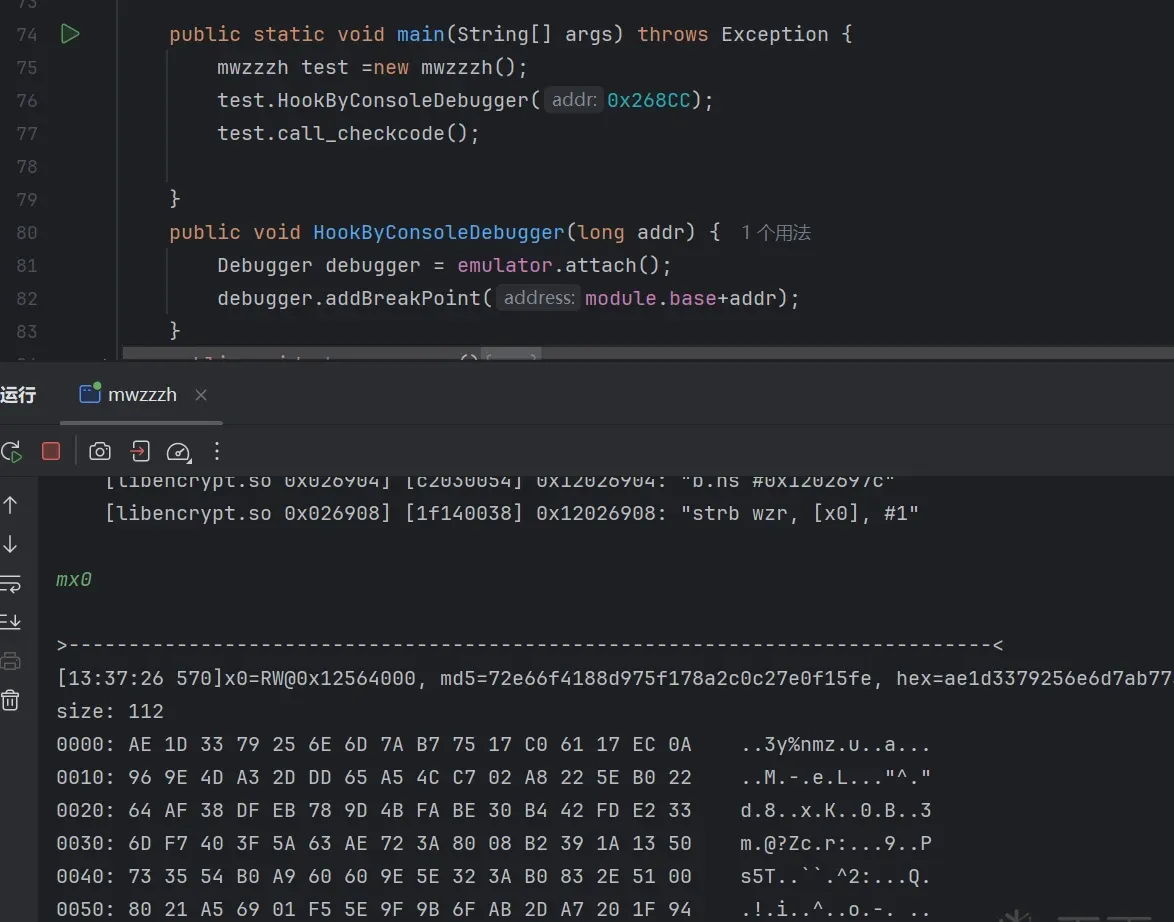Click the 'size: 112' console line
The image size is (1174, 922).
click(110, 711)
